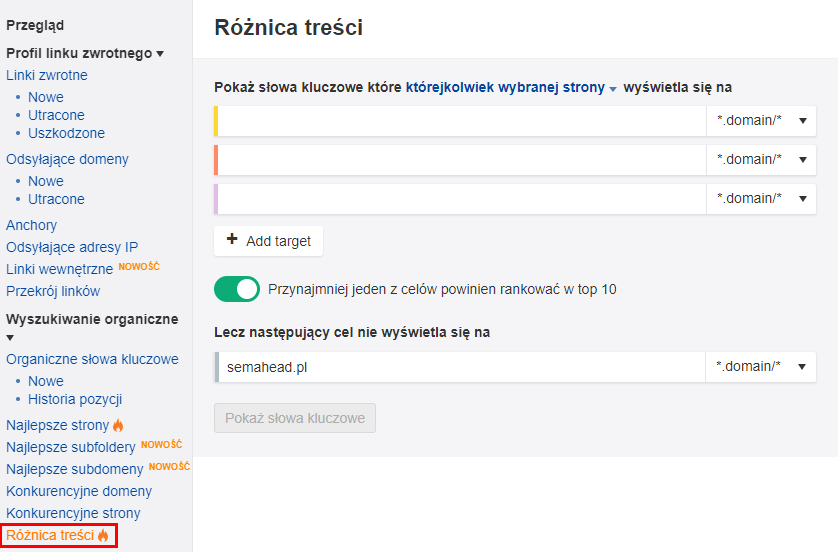Open domain mode dropdown for semahead.pl
The height and width of the screenshot is (552, 838).
pyautogui.click(x=761, y=367)
